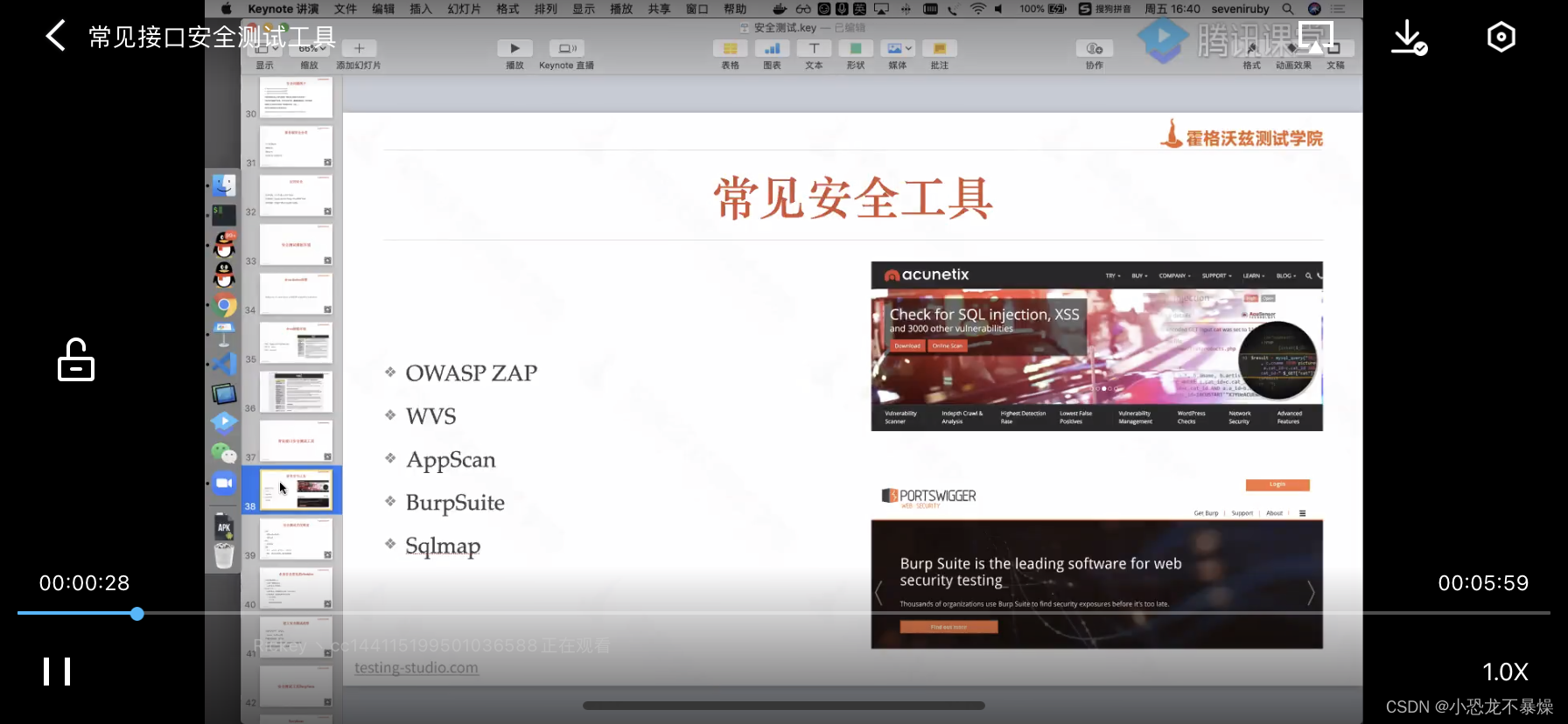Screen dimensions: 1568x724
Task: Open Zoom from the Dock
Action: (x=224, y=483)
